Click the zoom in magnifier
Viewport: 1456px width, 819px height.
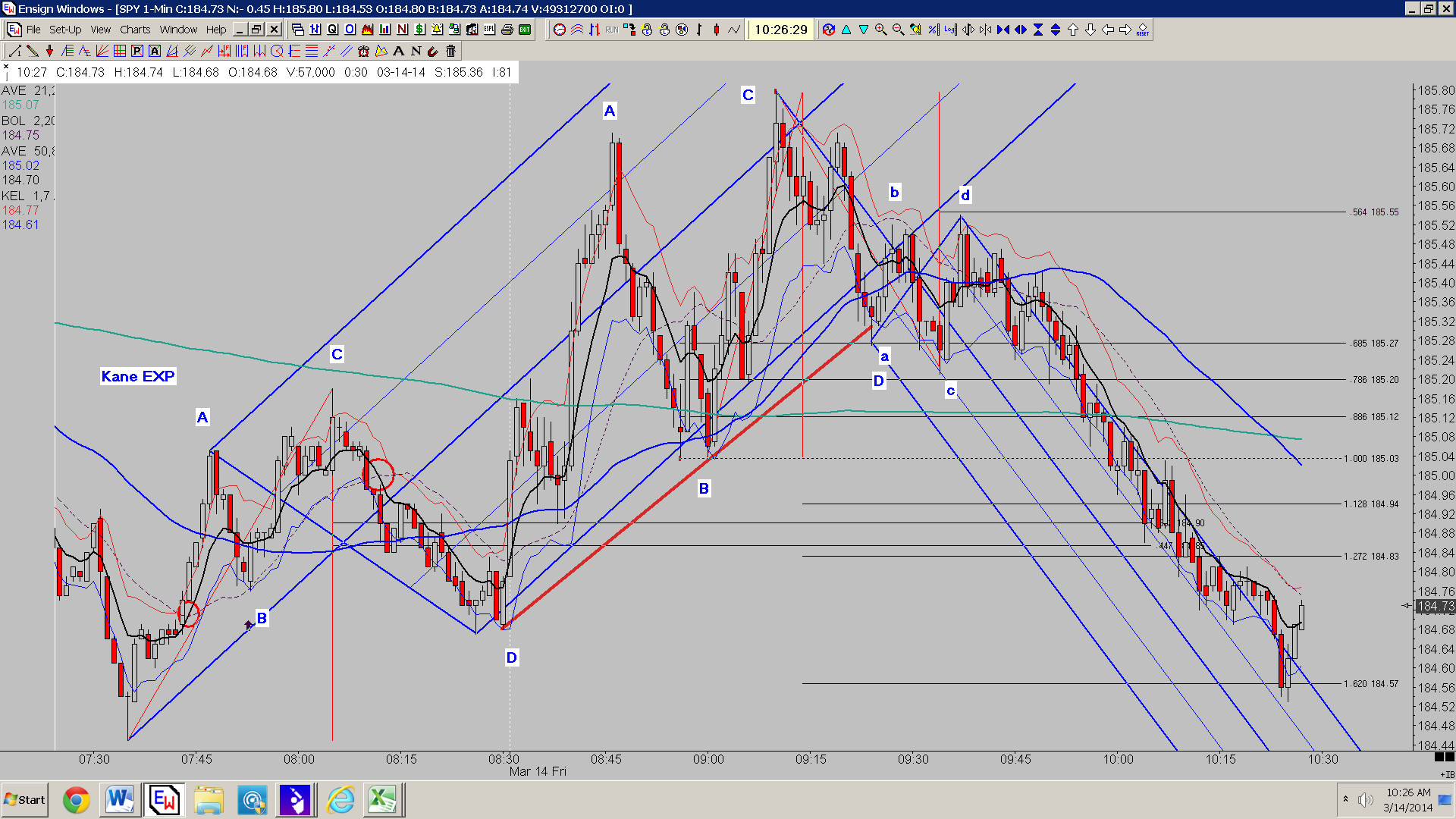[880, 30]
